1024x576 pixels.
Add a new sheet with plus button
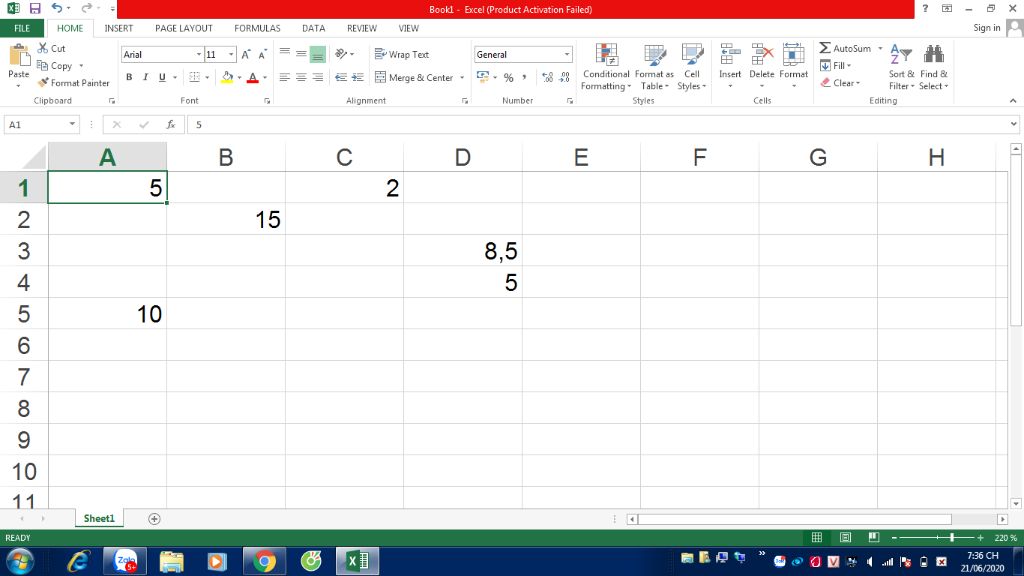(x=154, y=519)
